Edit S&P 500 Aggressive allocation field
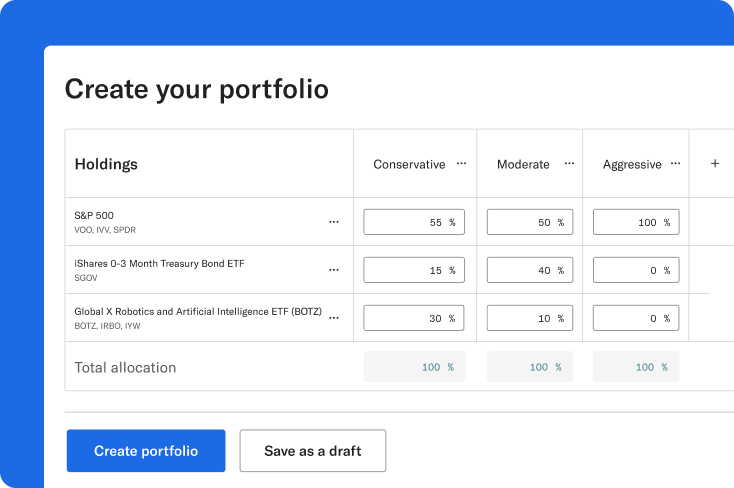 pos(636,222)
